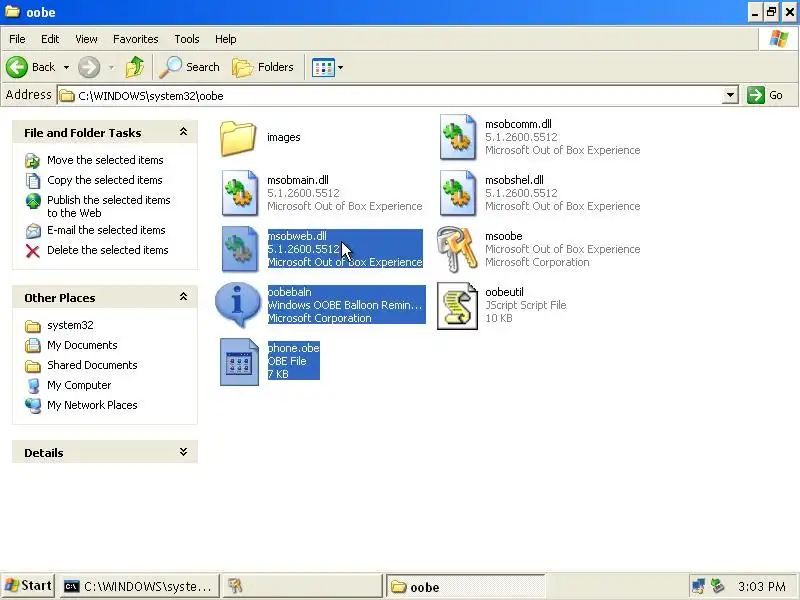Select the msobcomm.dll file icon

(458, 137)
